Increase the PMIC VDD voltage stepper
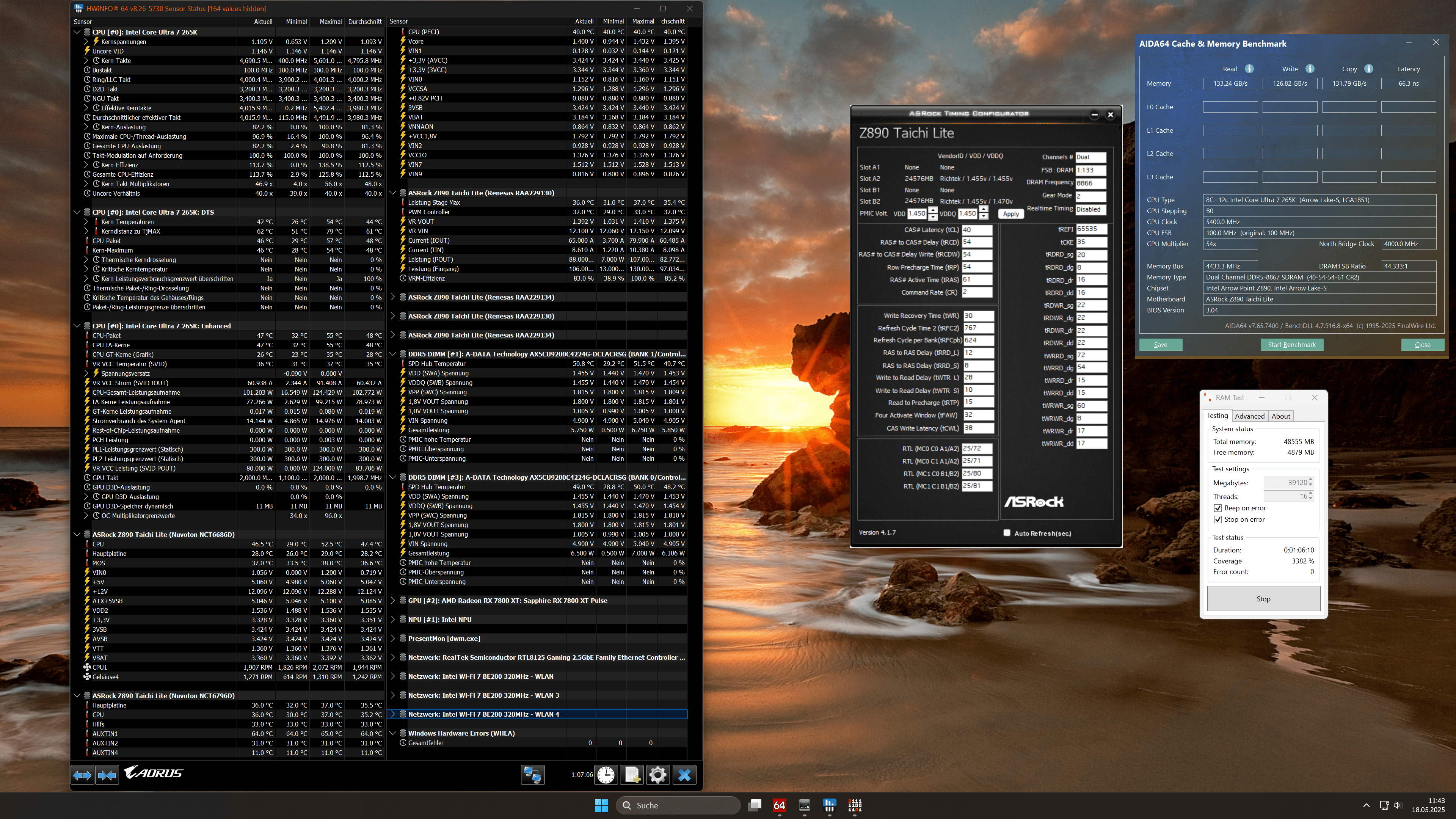 pos(933,210)
